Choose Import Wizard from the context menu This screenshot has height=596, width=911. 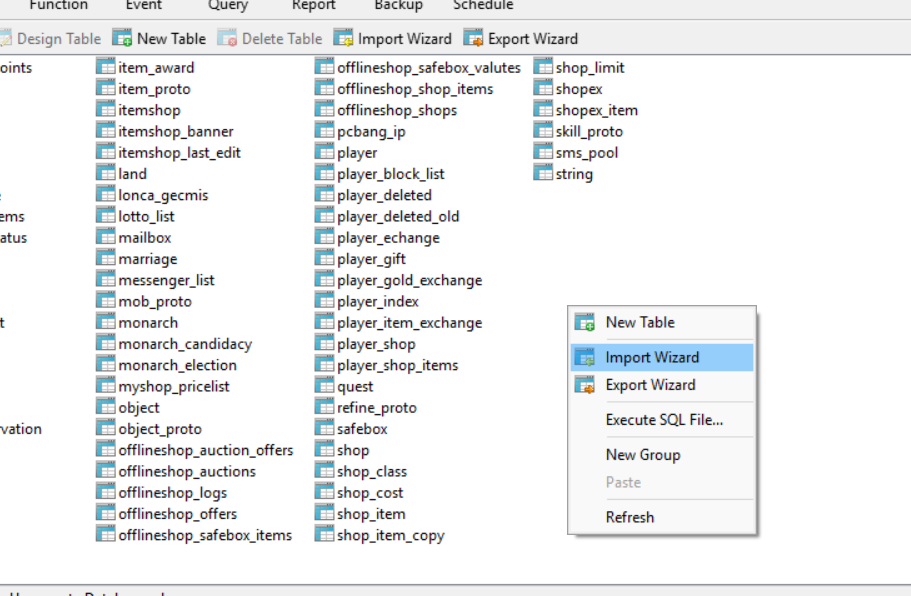652,358
